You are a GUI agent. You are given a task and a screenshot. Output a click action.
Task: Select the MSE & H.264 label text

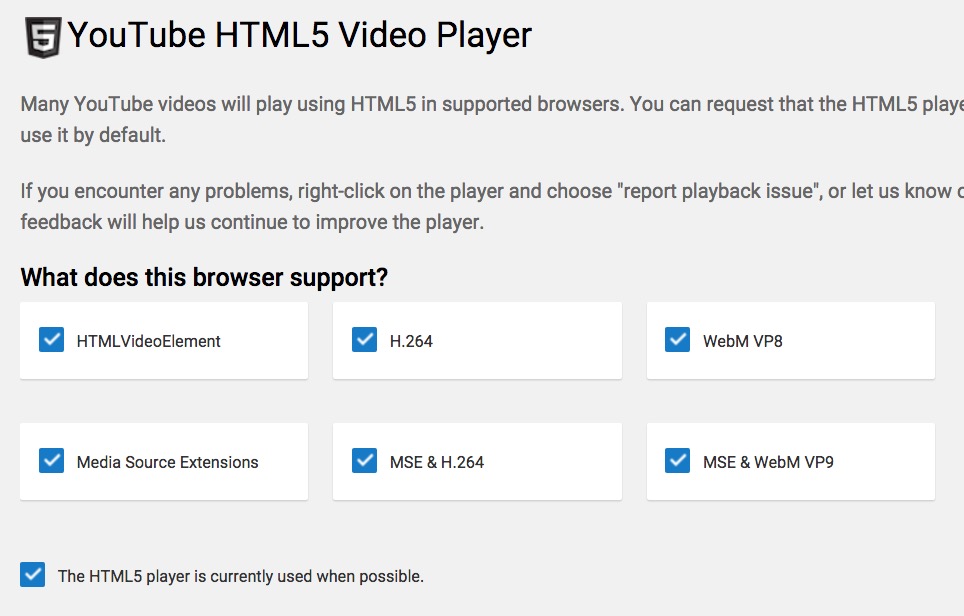(438, 462)
